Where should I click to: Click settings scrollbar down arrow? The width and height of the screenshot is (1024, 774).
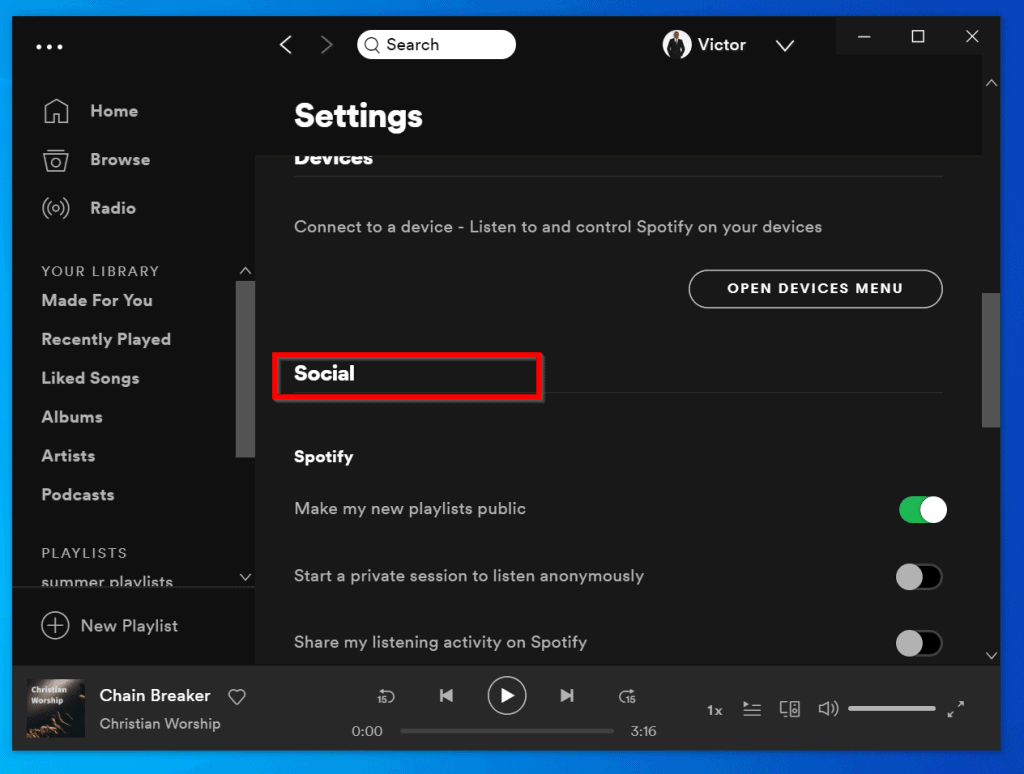click(991, 655)
